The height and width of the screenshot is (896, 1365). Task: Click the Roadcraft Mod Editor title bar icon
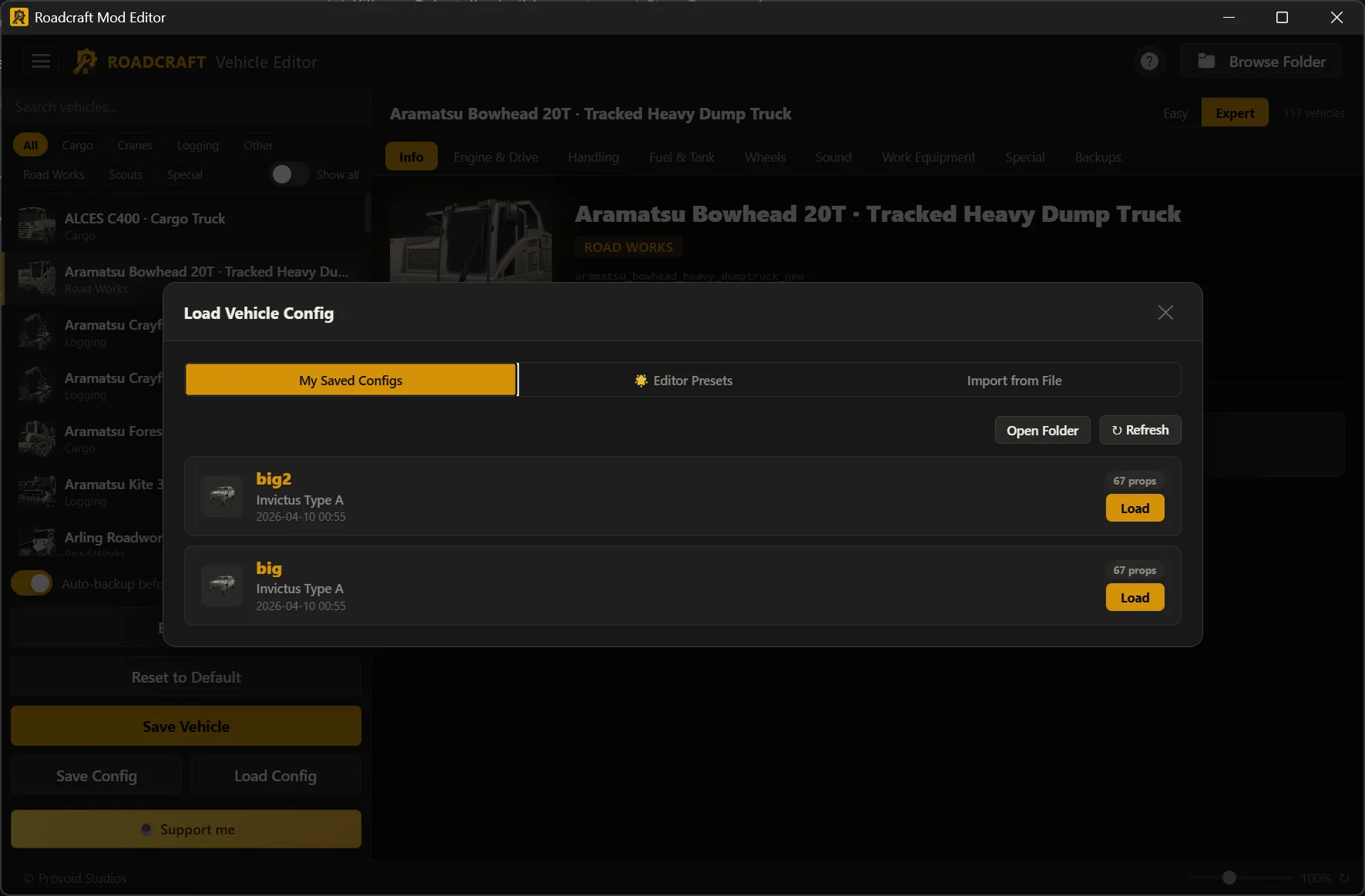pos(18,17)
